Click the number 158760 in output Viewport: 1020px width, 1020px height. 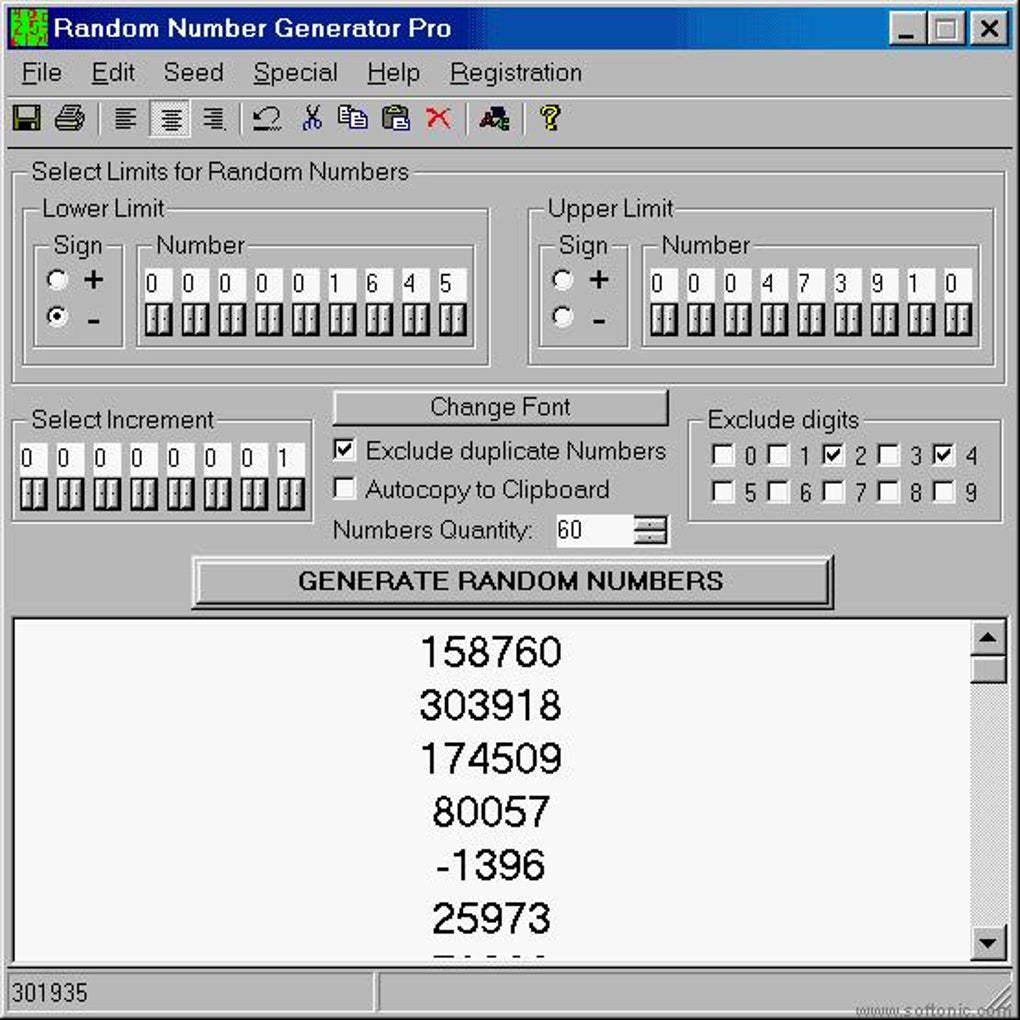pos(490,652)
